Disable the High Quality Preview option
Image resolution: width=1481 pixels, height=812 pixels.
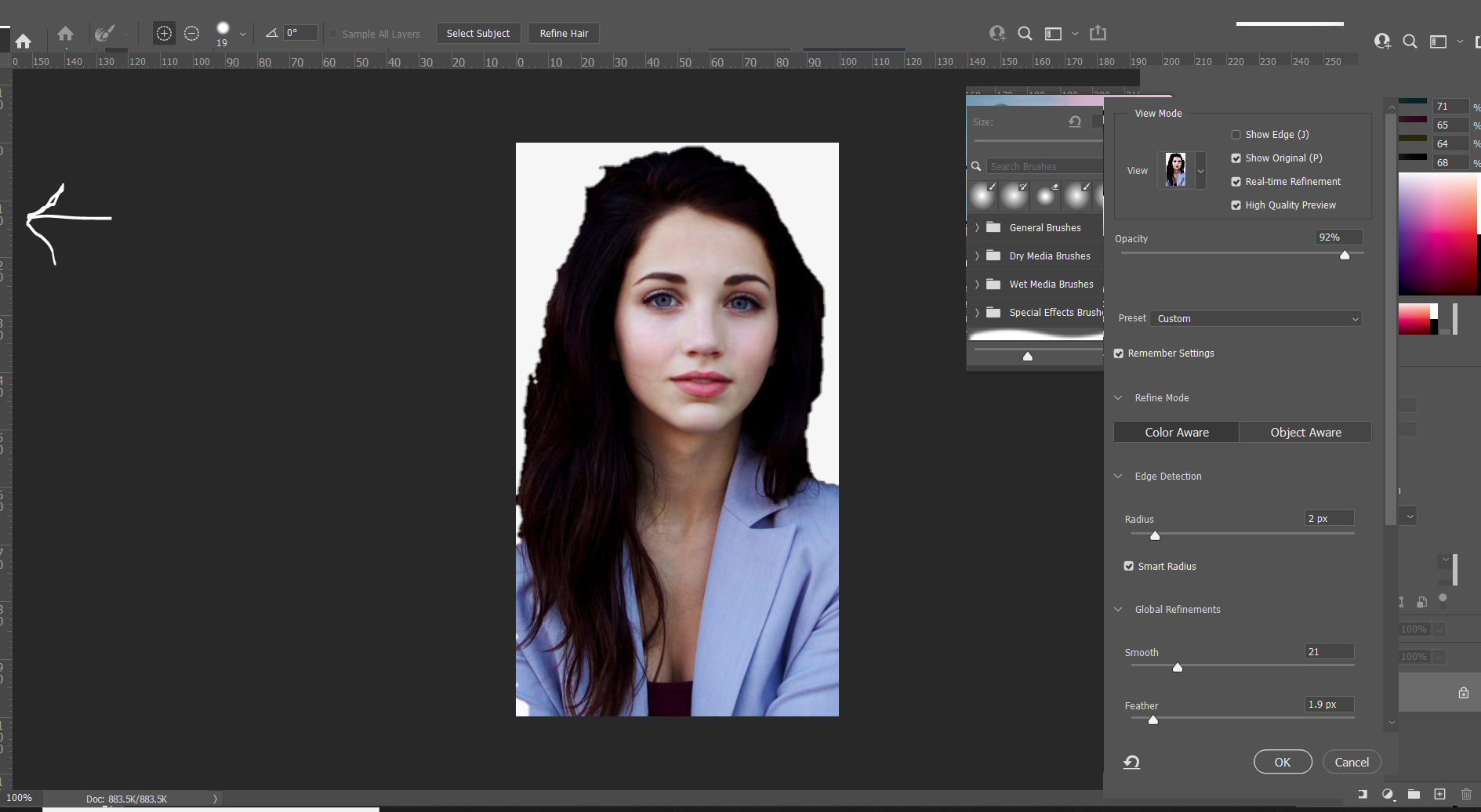1236,205
